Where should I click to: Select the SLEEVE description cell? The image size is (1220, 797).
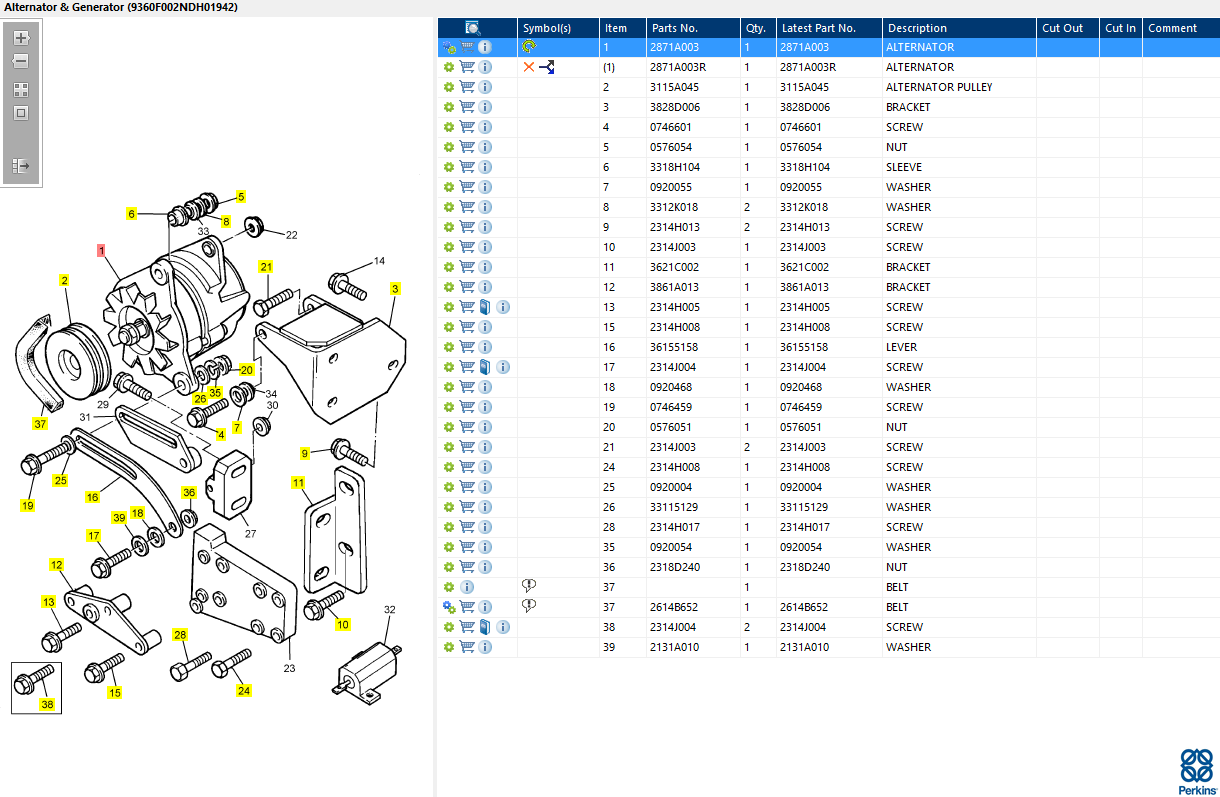[x=959, y=167]
